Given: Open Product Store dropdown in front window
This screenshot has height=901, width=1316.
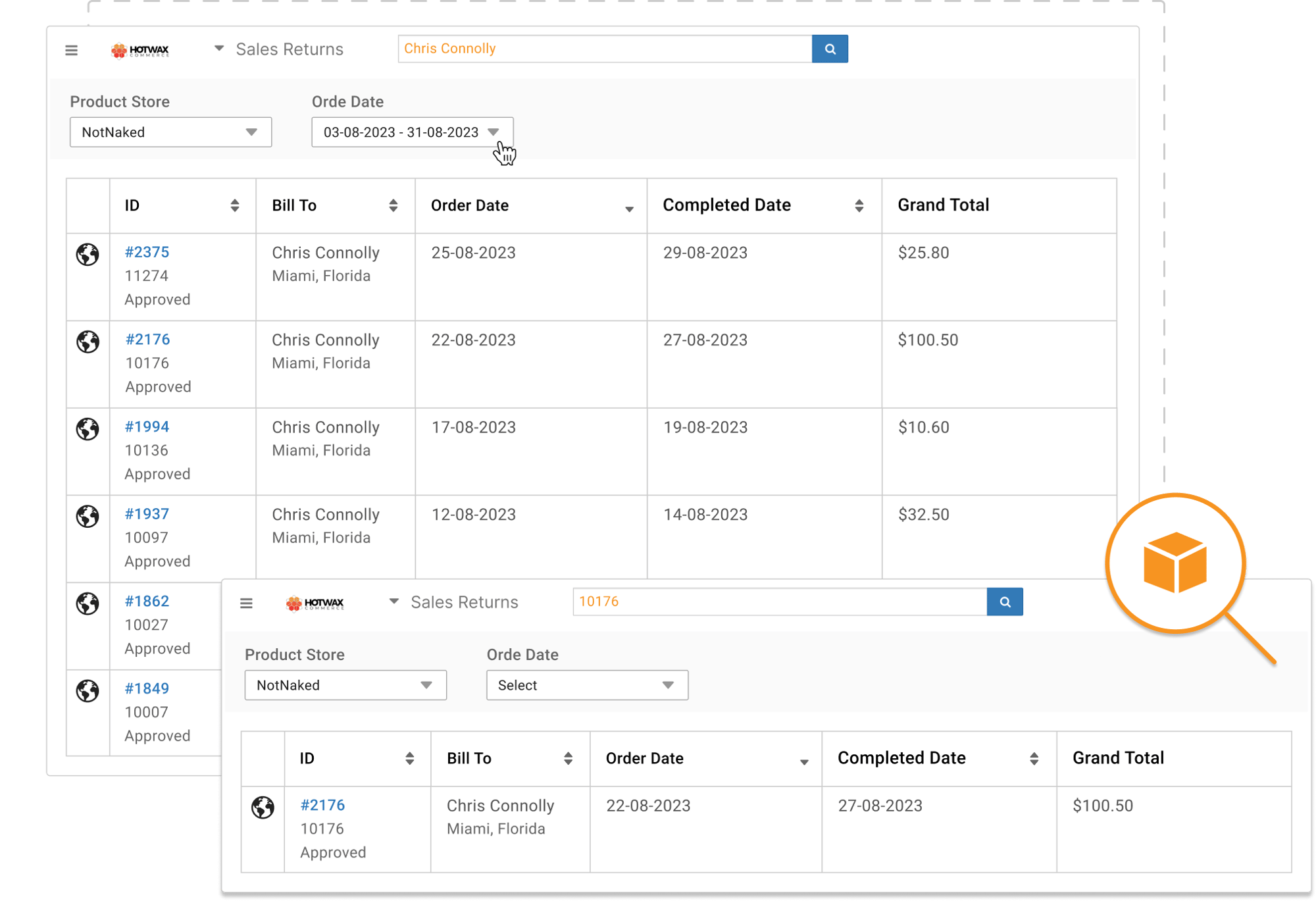Looking at the screenshot, I should pos(345,685).
